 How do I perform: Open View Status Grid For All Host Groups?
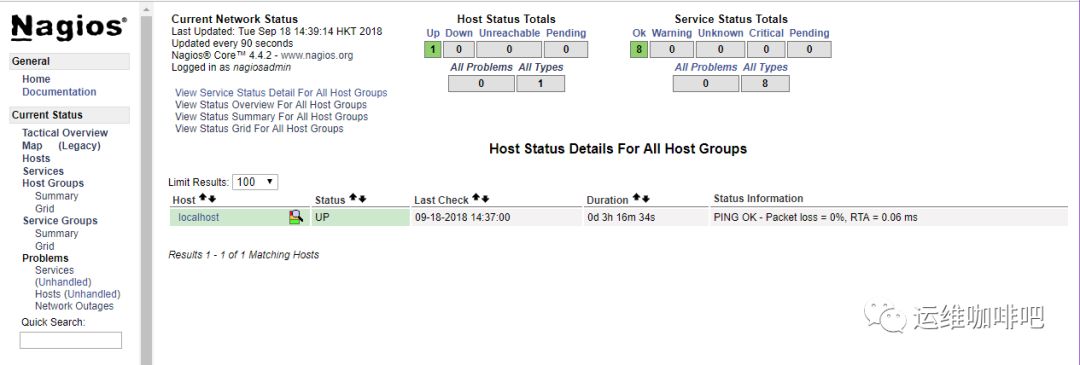(x=259, y=128)
